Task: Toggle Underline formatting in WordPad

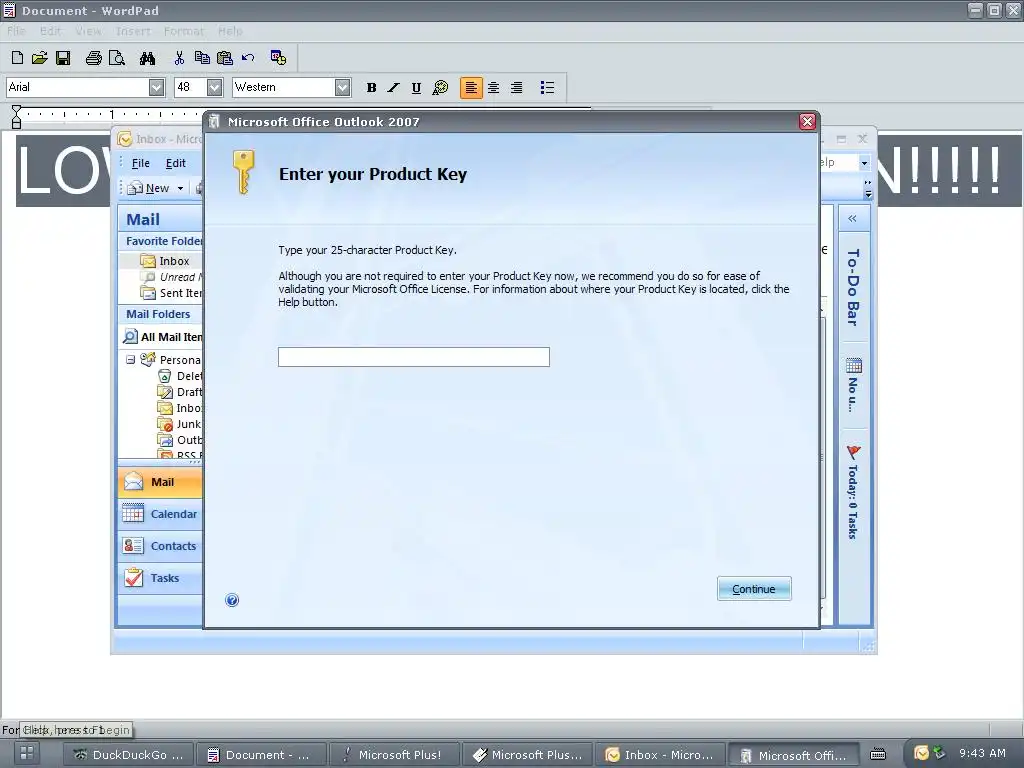Action: pyautogui.click(x=416, y=88)
